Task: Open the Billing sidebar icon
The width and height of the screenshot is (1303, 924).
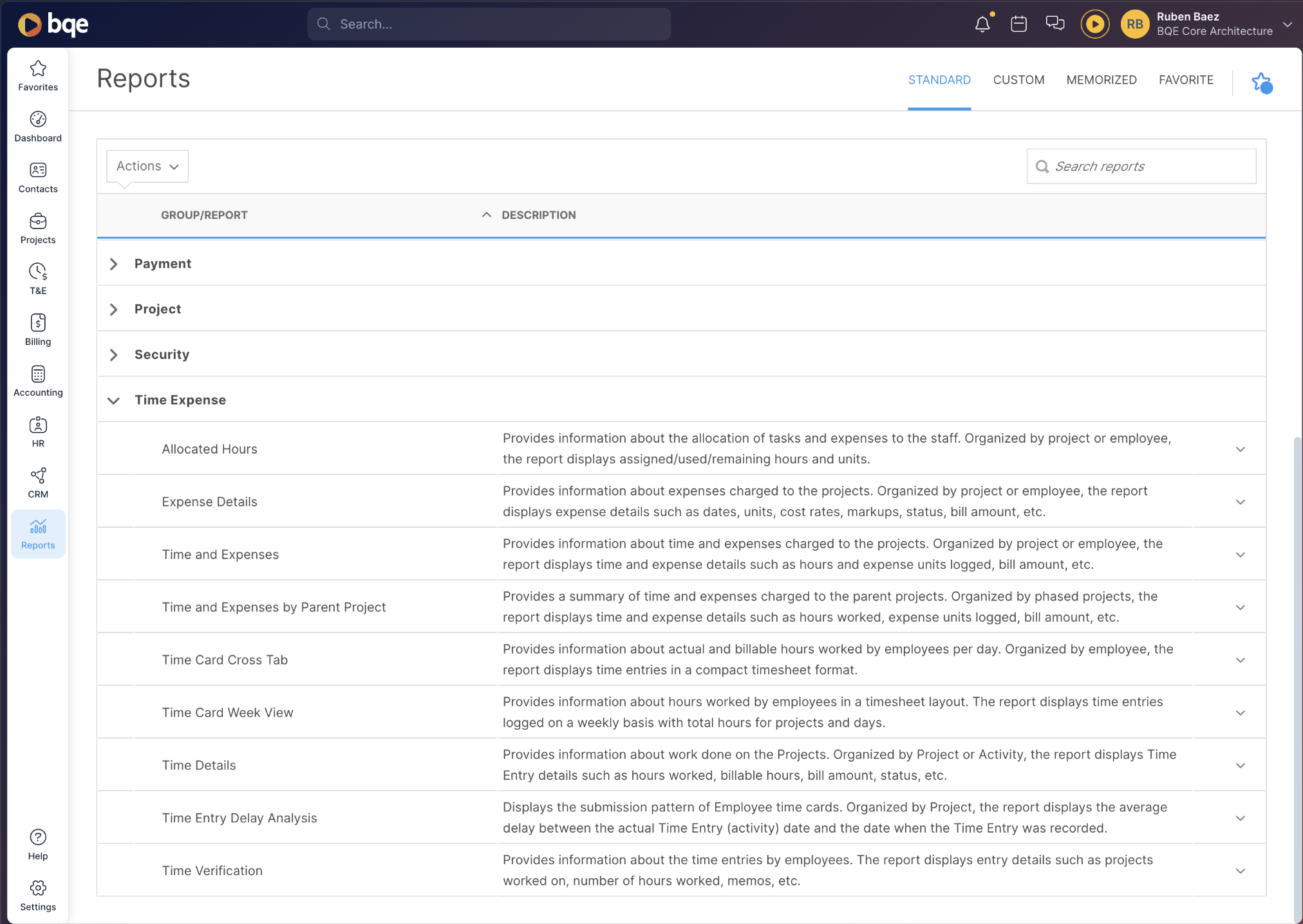Action: tap(38, 330)
